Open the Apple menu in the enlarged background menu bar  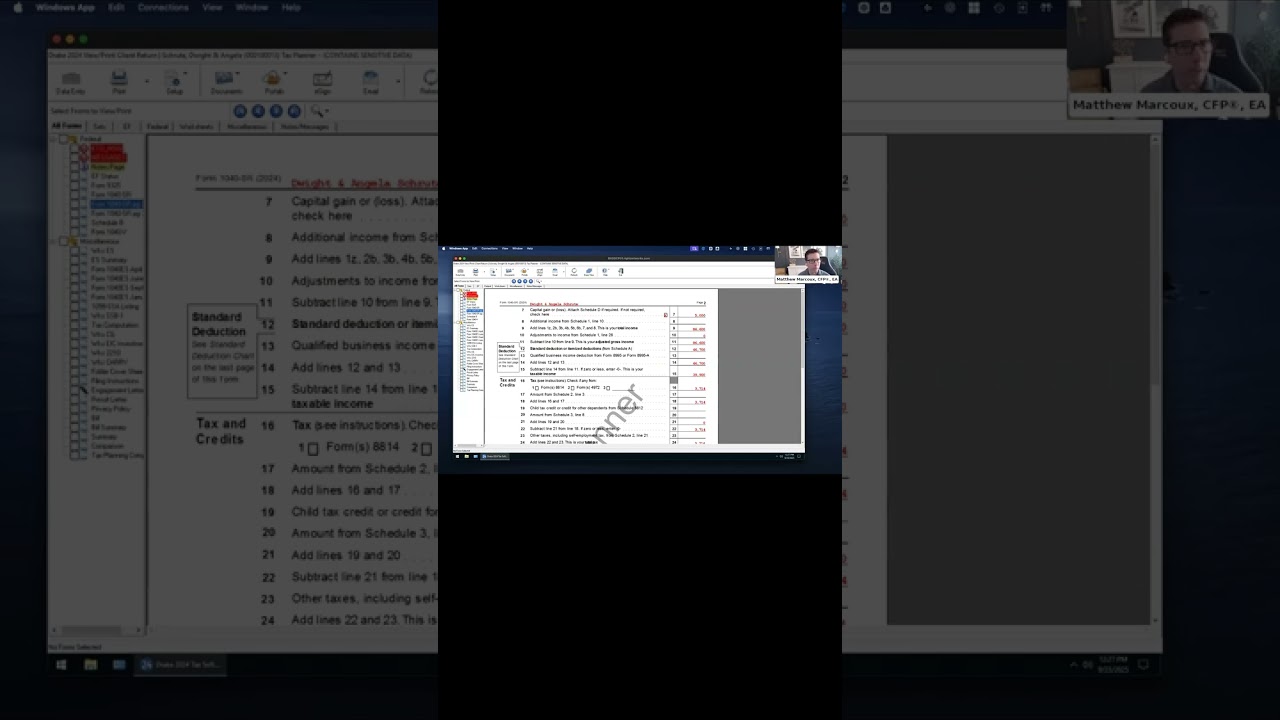point(17,7)
